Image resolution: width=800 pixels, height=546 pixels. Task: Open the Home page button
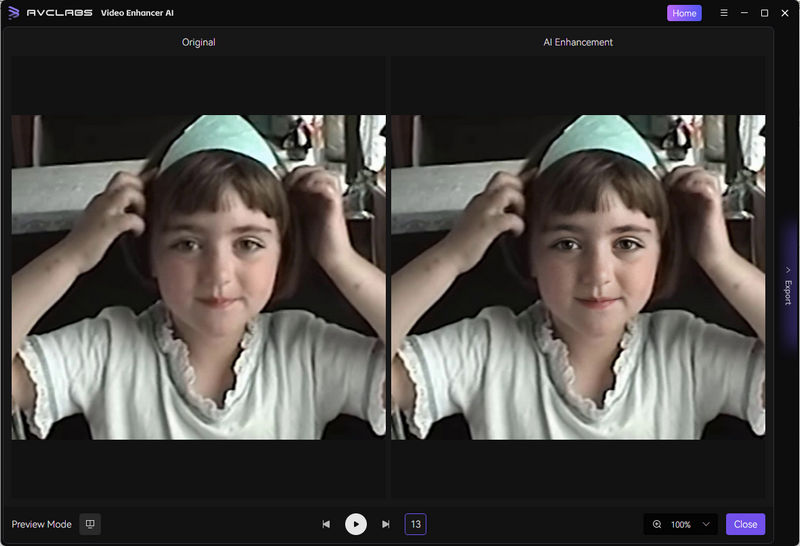click(x=684, y=13)
